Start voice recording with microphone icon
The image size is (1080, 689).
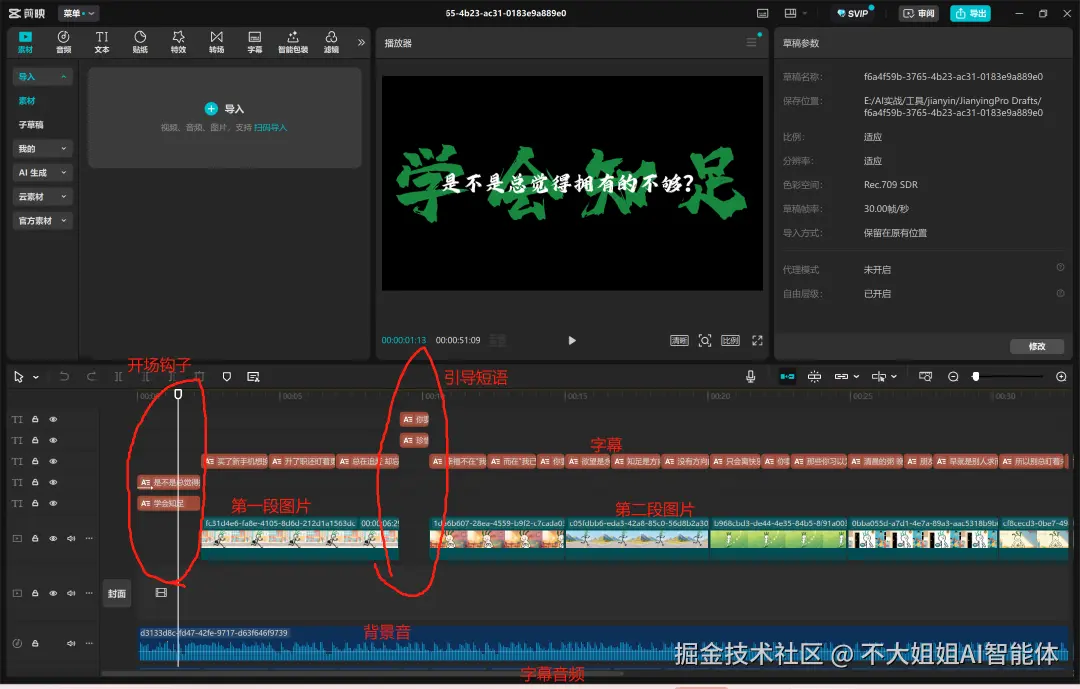point(751,376)
